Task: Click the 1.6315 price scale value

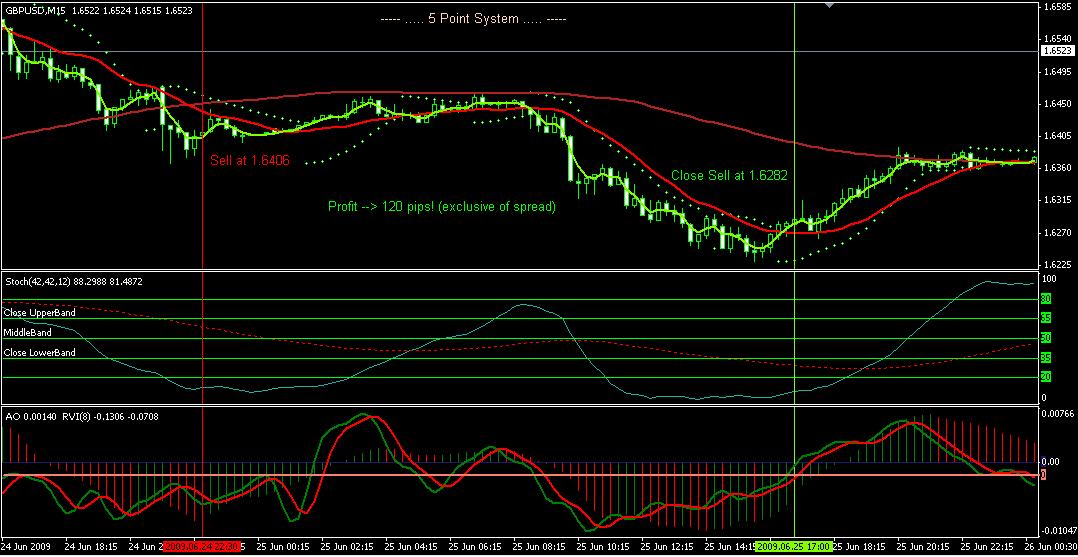Action: pos(1058,200)
